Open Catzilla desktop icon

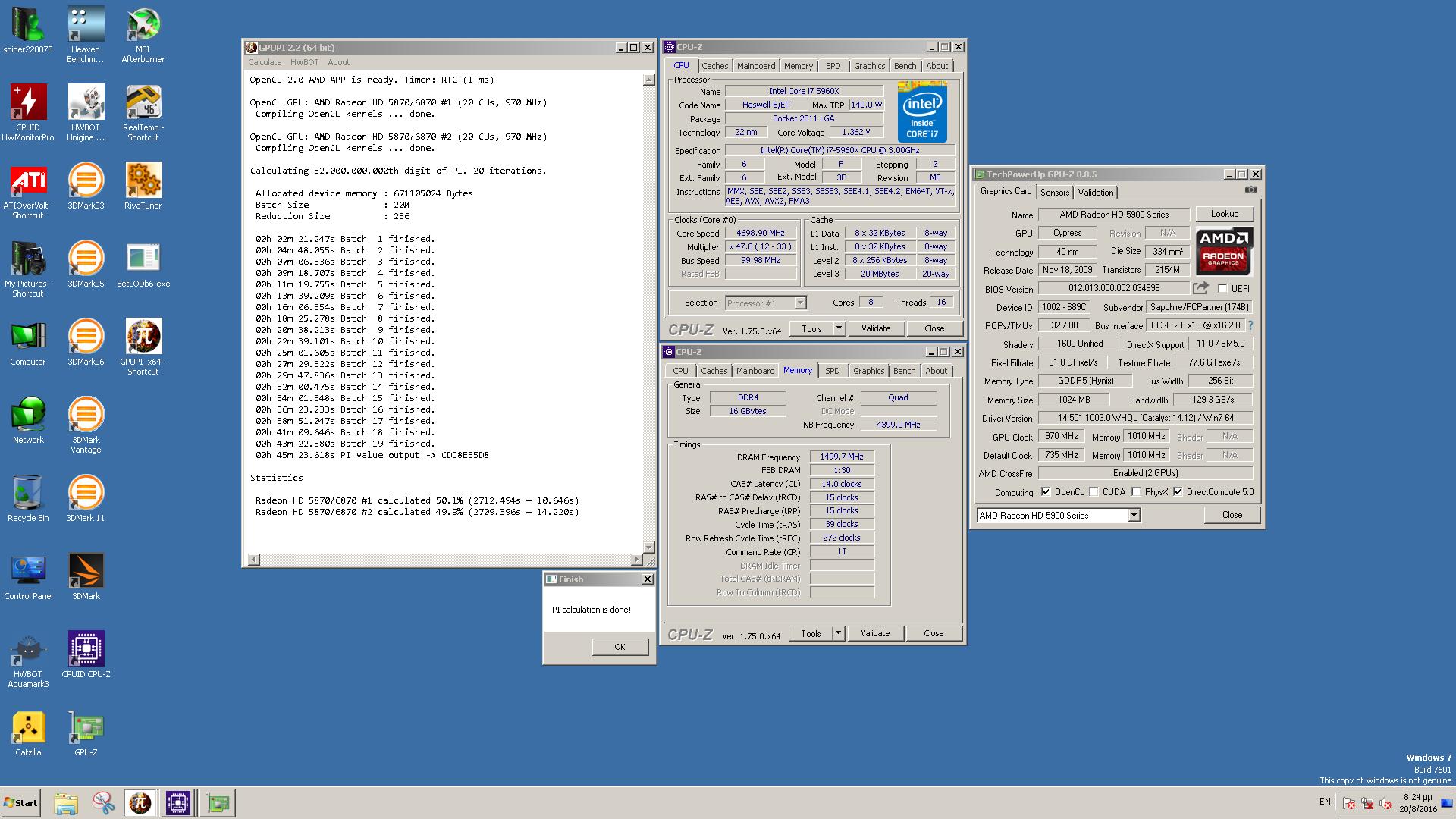pyautogui.click(x=28, y=733)
